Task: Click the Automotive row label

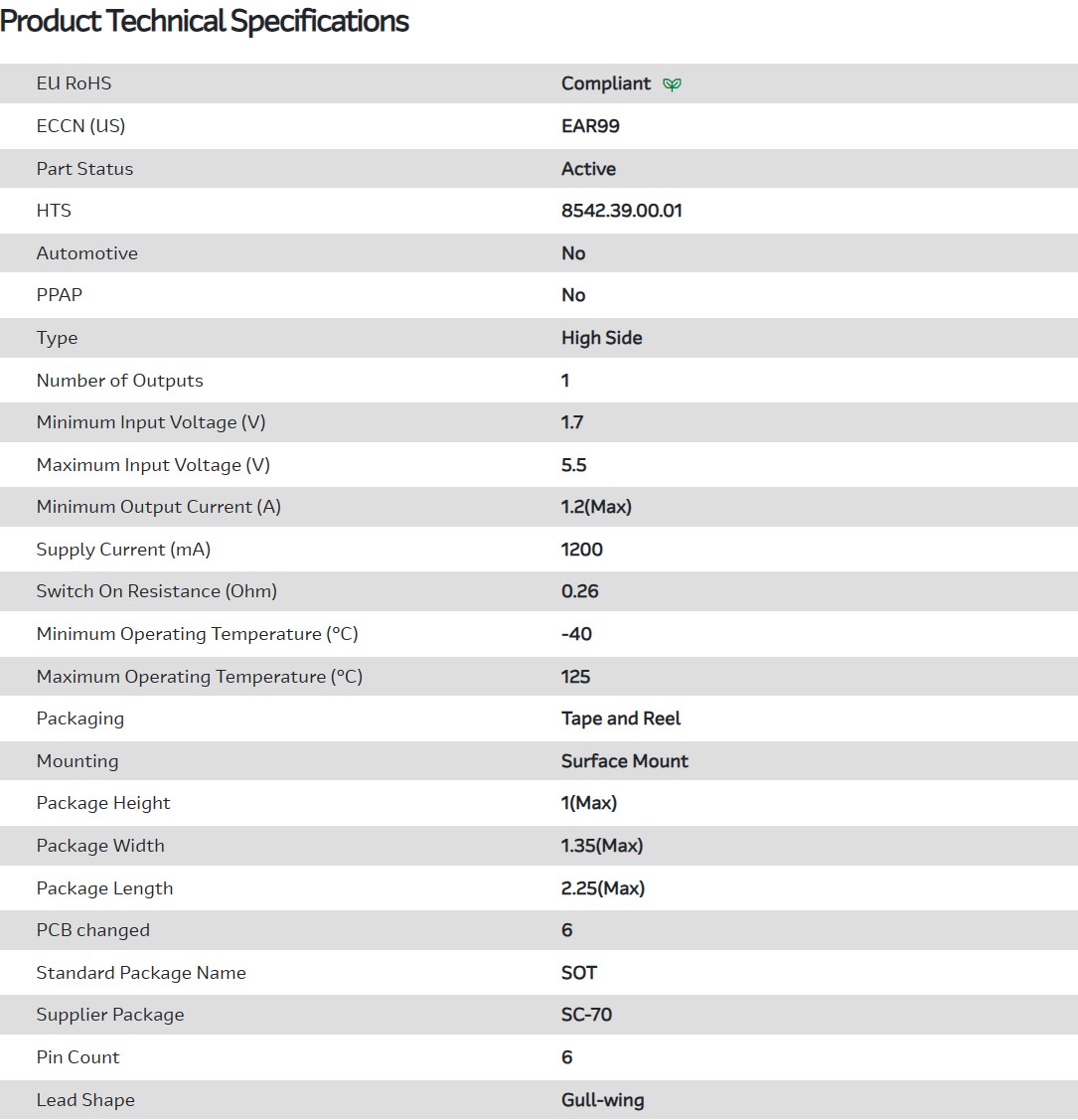Action: coord(86,253)
